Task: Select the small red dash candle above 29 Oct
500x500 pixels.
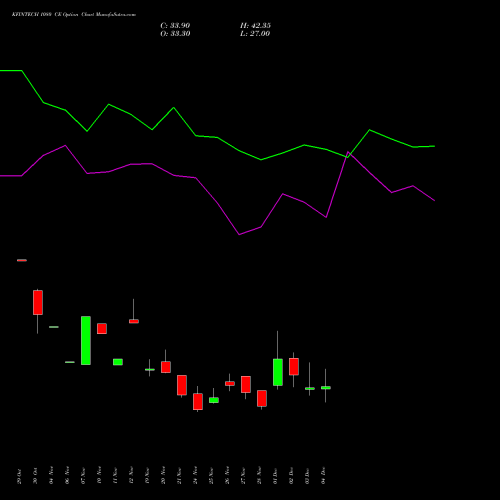Action: point(22,260)
